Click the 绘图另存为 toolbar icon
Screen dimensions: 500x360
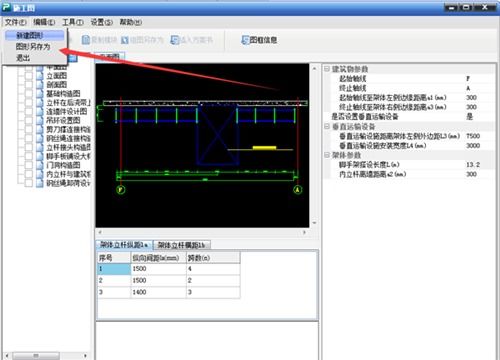click(125, 40)
